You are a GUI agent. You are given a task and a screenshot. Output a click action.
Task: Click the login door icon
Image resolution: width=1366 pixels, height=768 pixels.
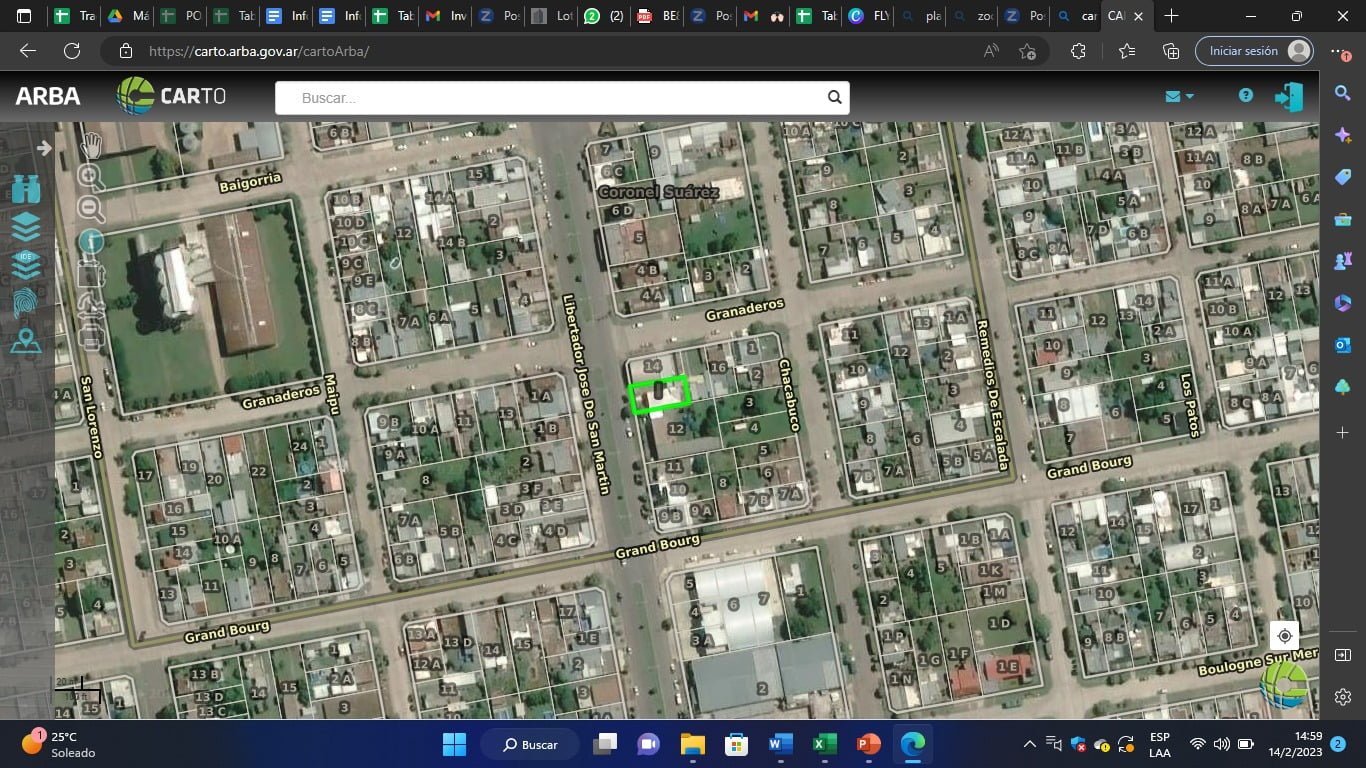point(1288,96)
